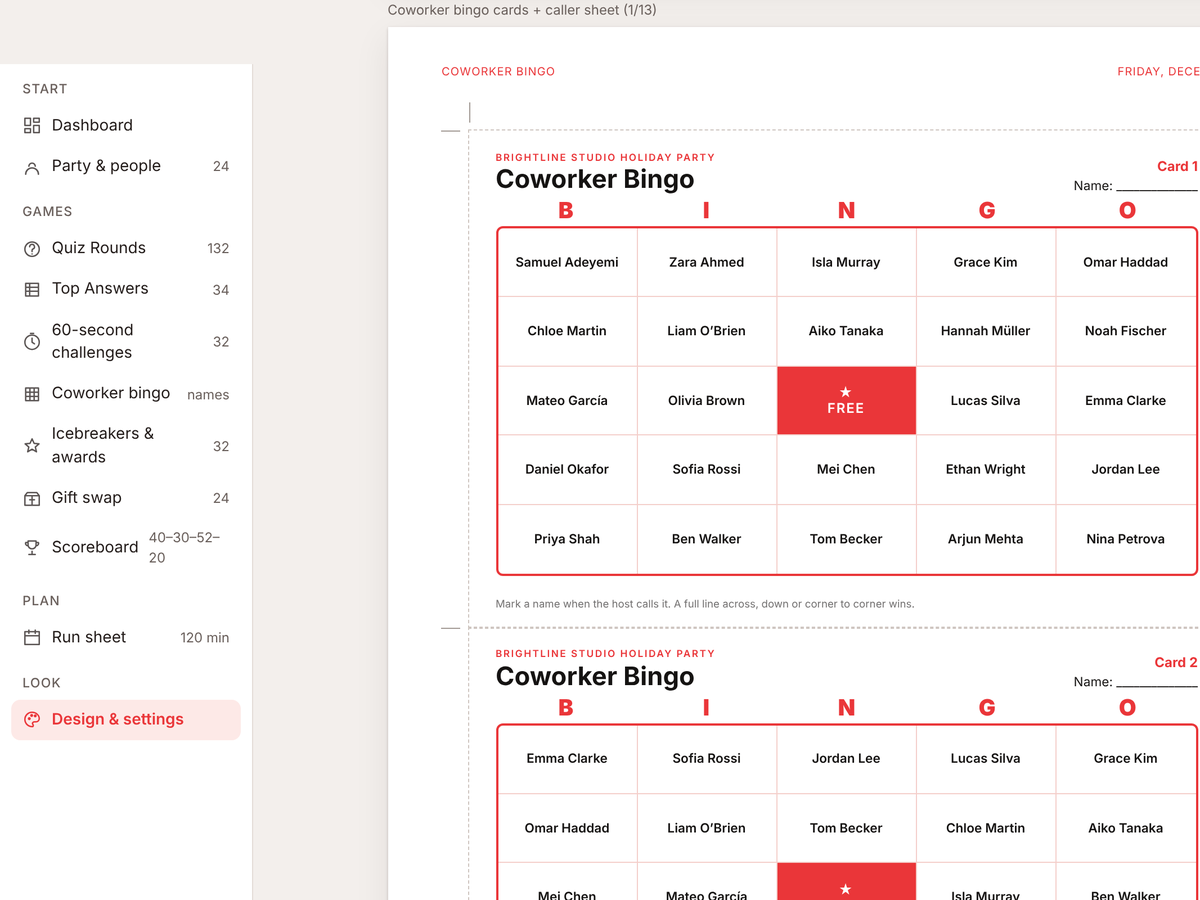The height and width of the screenshot is (900, 1200).
Task: Click the 'Mark a name' instruction on Card 1
Action: pos(705,604)
